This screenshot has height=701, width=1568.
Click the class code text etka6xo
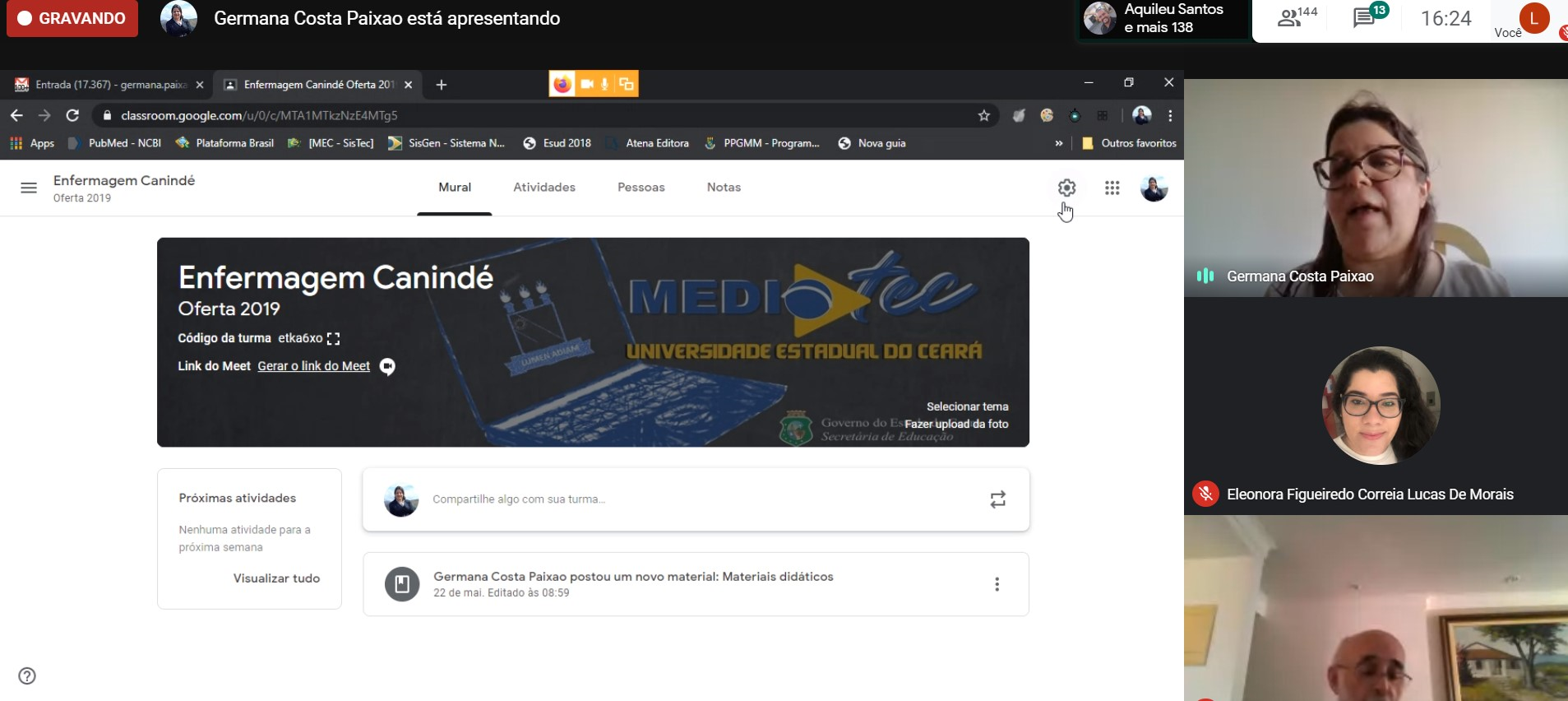pos(300,338)
